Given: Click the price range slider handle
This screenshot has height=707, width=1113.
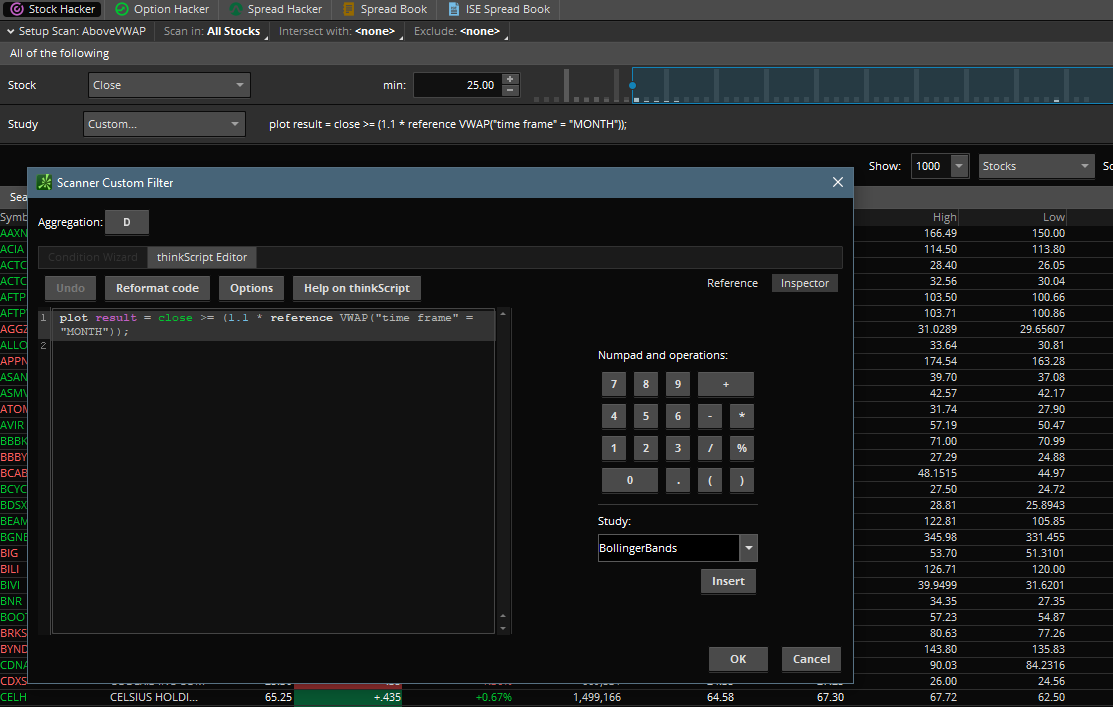Looking at the screenshot, I should click(x=632, y=85).
